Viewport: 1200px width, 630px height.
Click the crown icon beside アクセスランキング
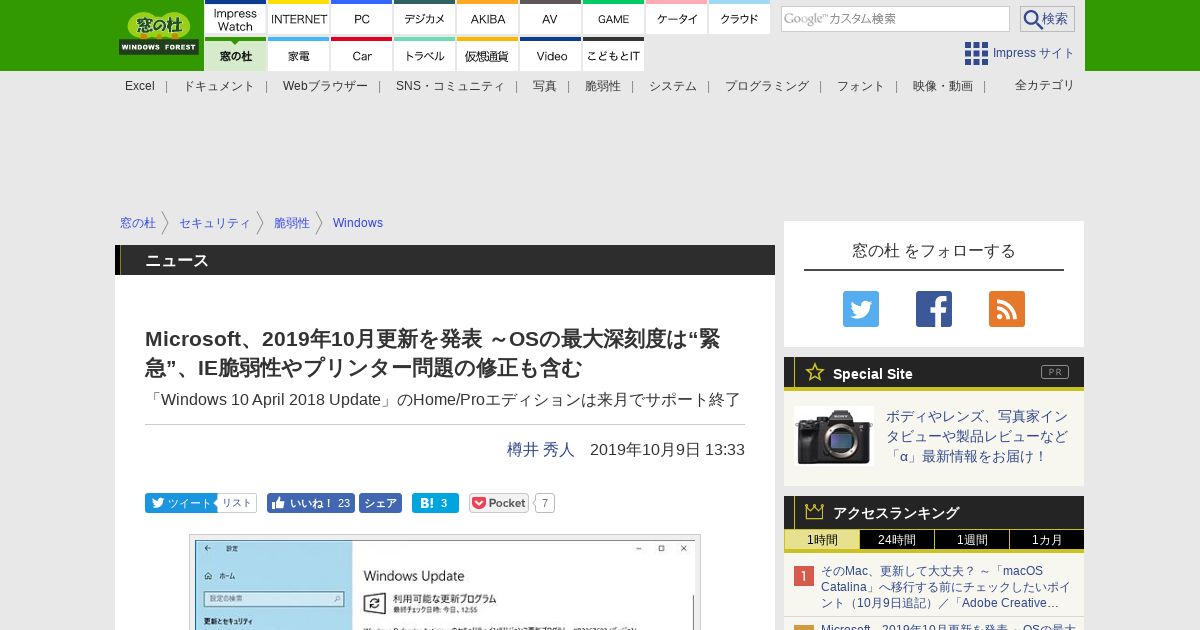[815, 511]
